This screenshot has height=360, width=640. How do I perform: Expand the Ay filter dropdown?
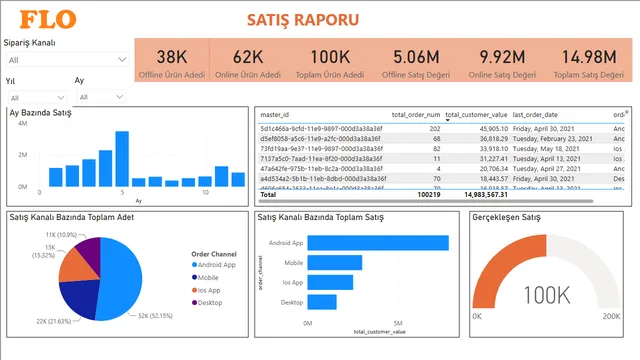tap(100, 97)
